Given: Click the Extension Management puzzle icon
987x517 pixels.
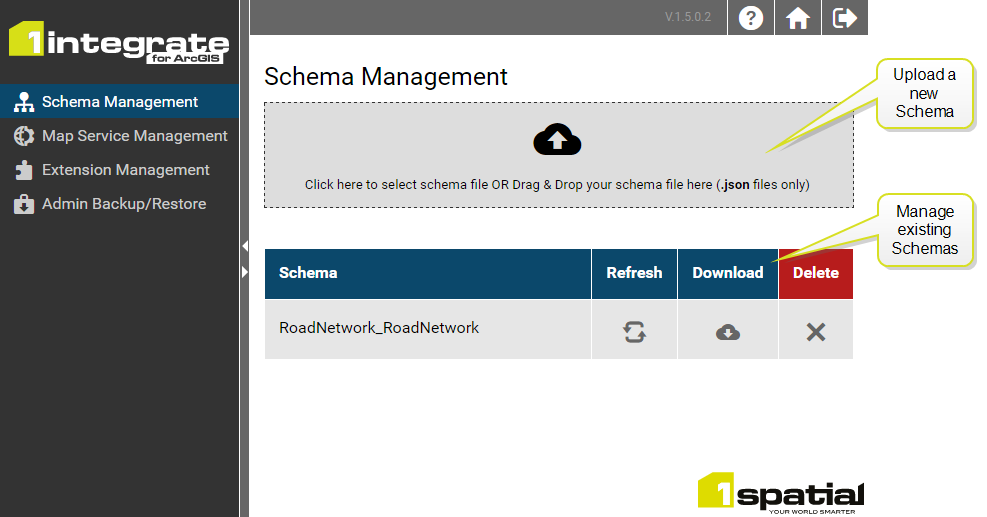Looking at the screenshot, I should [x=24, y=170].
